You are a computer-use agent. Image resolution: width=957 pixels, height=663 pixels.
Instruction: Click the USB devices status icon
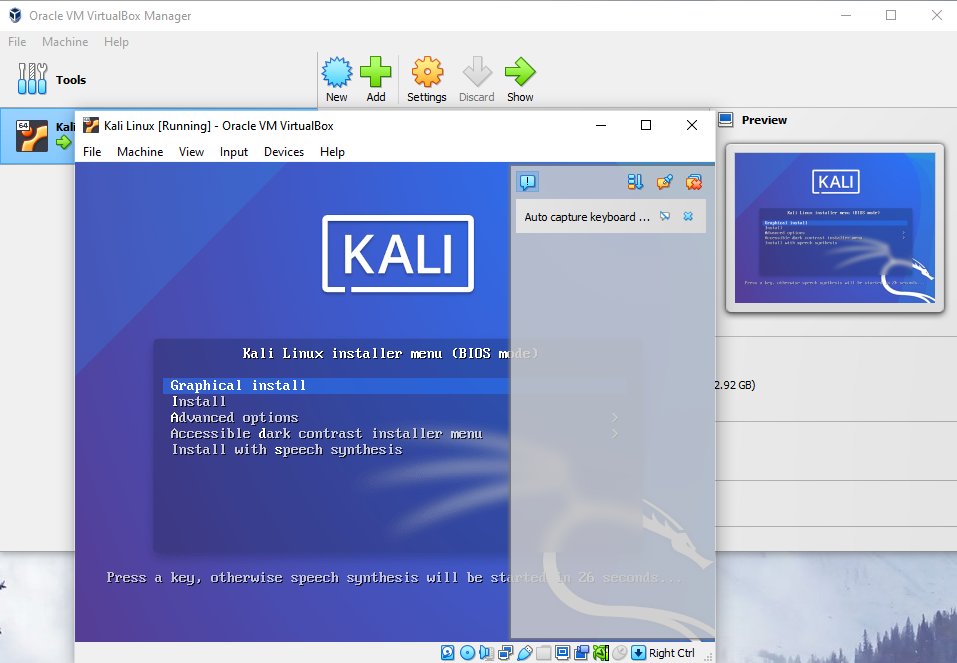(525, 653)
